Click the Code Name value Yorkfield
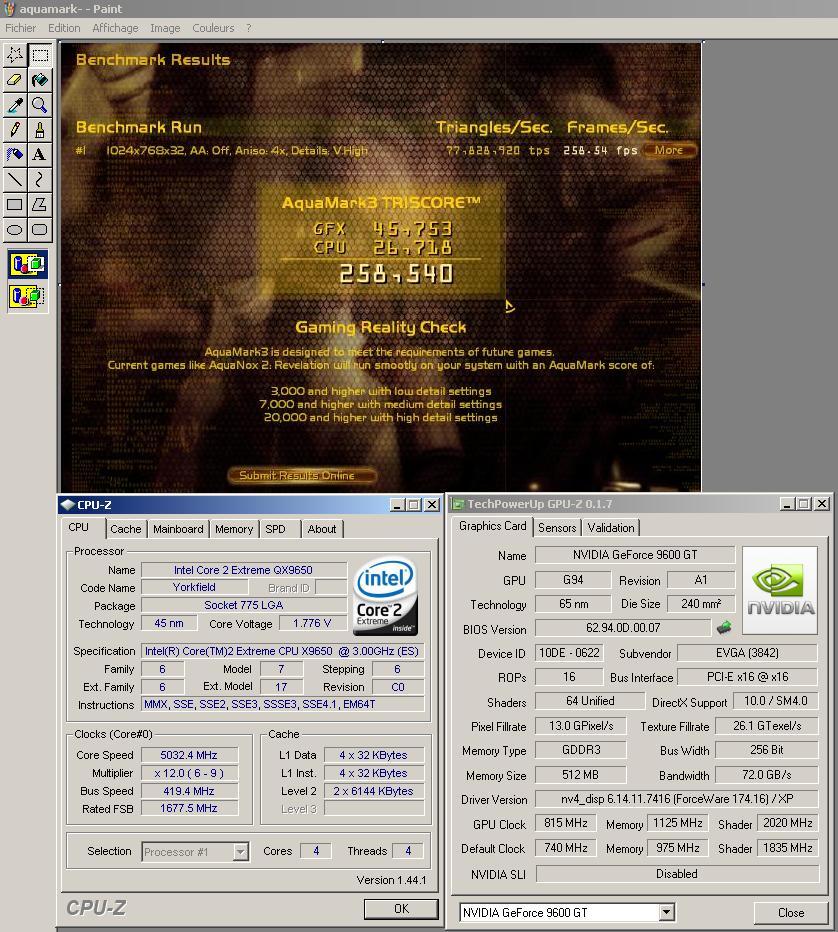The width and height of the screenshot is (838, 932). (194, 587)
